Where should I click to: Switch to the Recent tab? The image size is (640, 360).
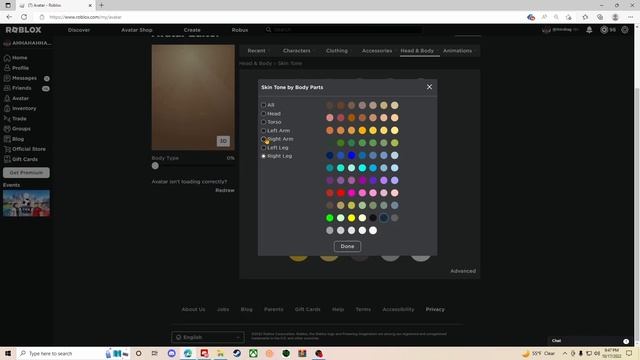pyautogui.click(x=256, y=51)
